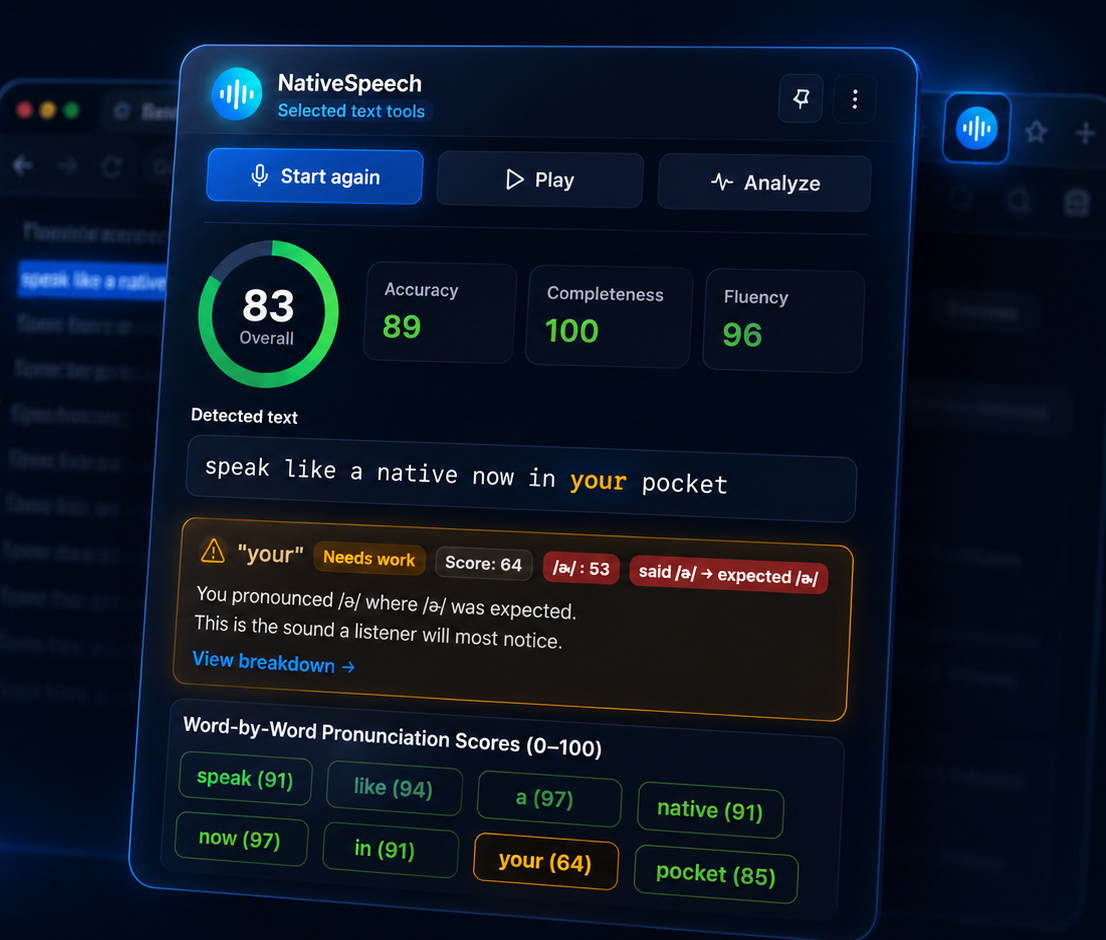
Task: Open a new tab with plus icon
Action: pyautogui.click(x=1086, y=133)
